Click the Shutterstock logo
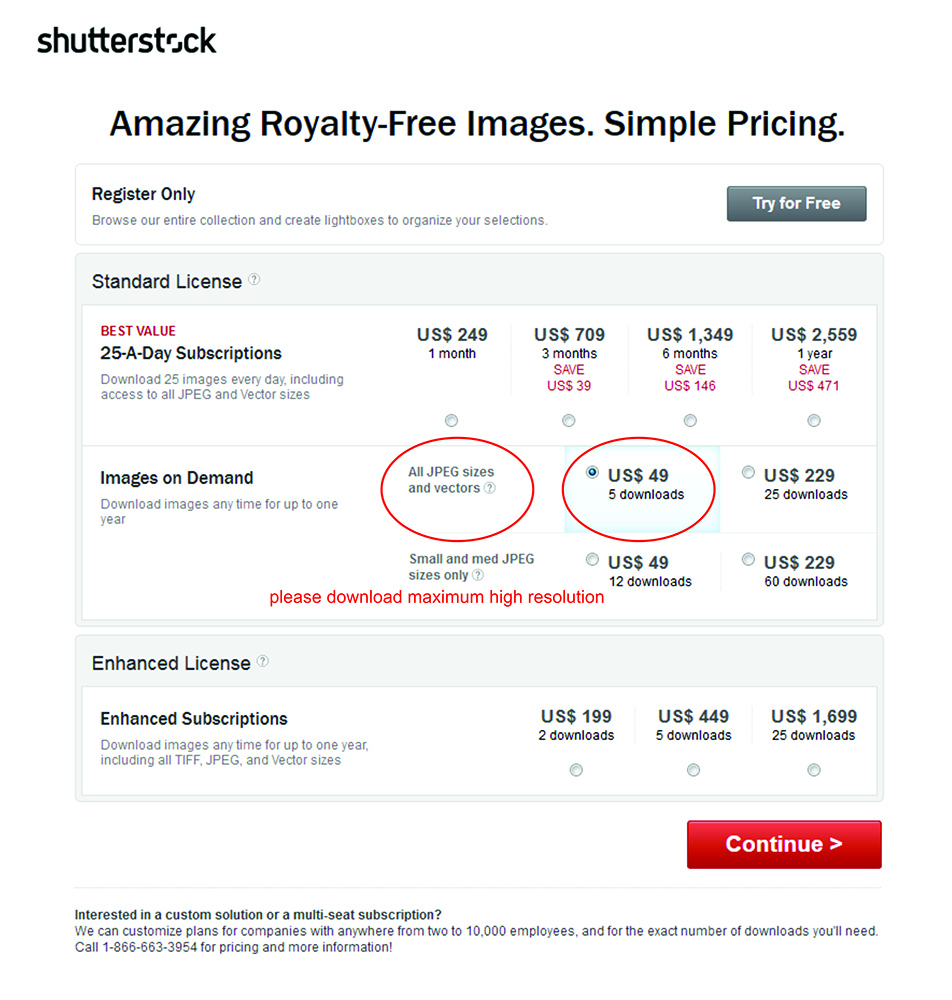The height and width of the screenshot is (1000, 952). (x=127, y=41)
